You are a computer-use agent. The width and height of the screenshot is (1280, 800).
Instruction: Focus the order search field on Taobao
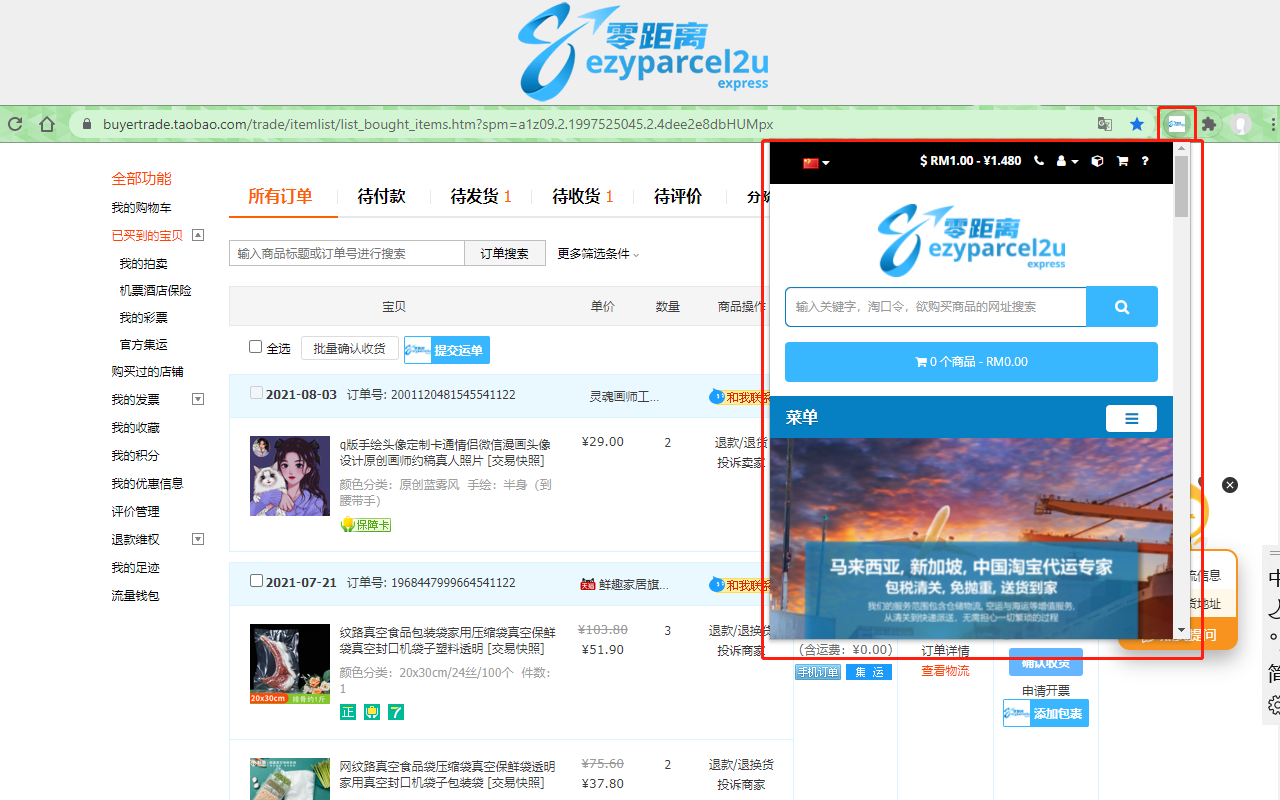tap(347, 253)
